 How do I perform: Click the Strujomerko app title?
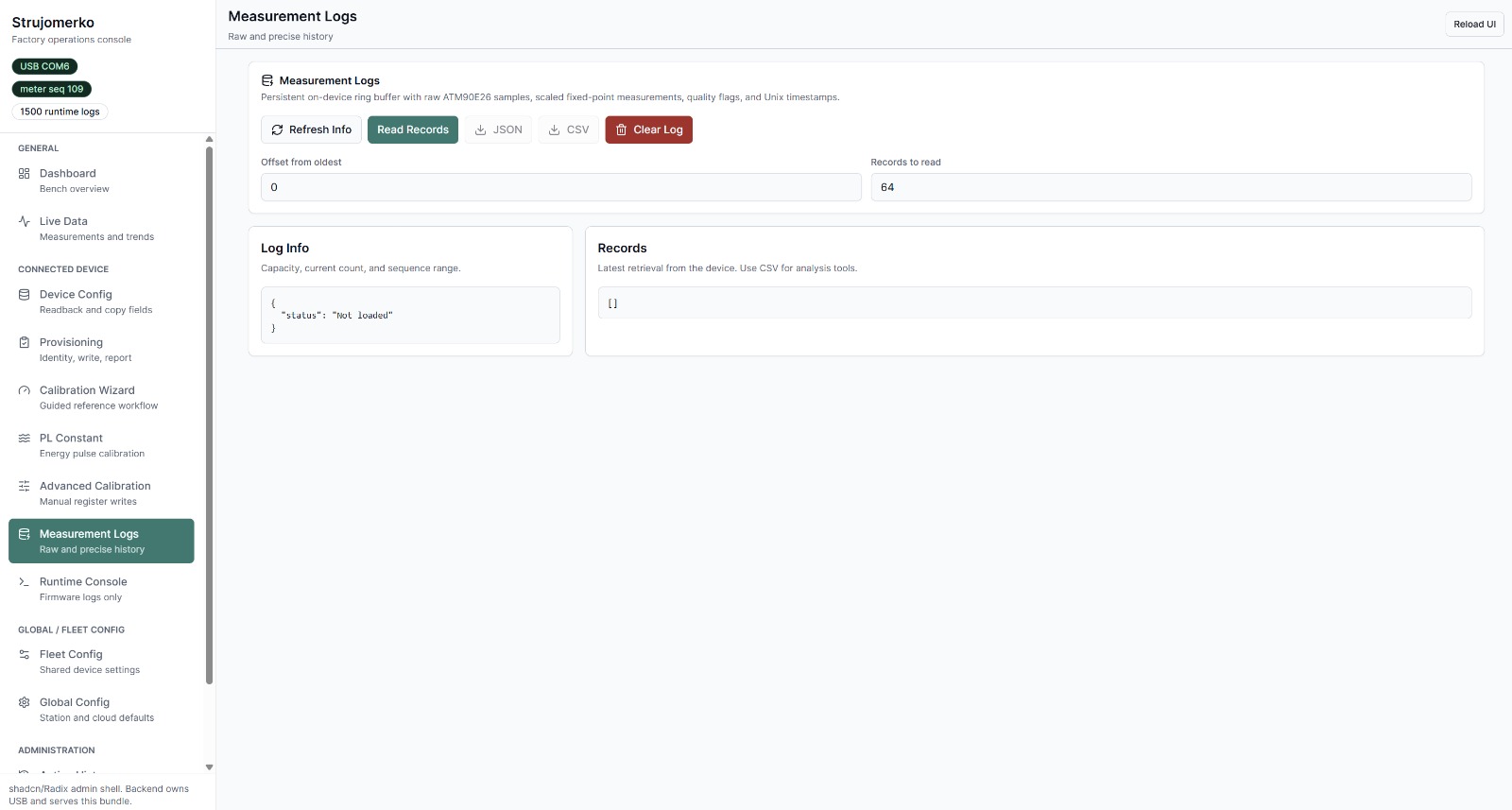coord(53,23)
